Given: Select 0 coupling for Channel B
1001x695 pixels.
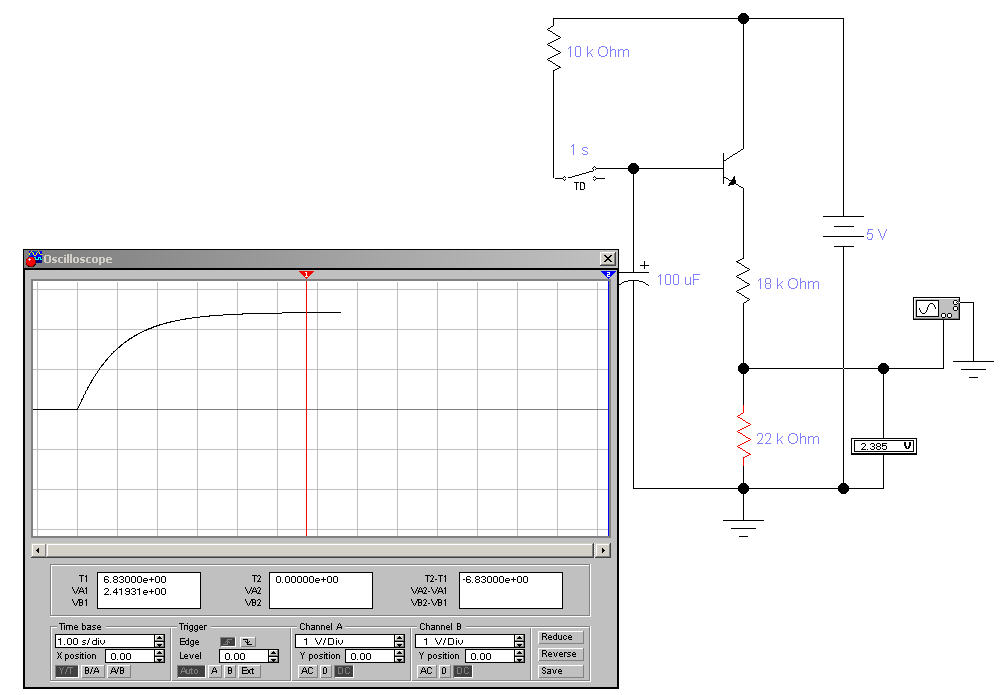Looking at the screenshot, I should [x=444, y=671].
